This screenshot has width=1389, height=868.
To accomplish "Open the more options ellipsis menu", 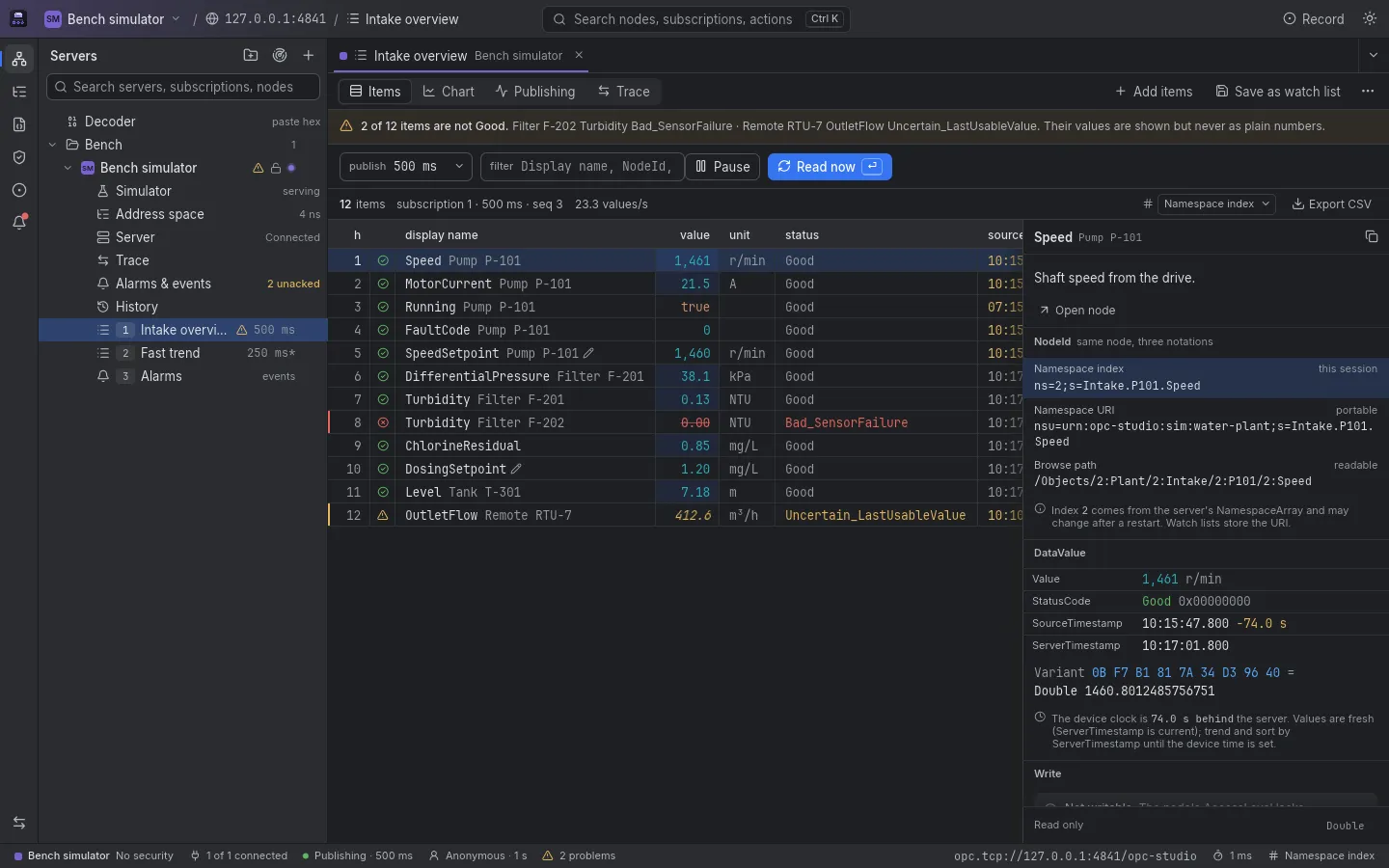I will [1368, 92].
